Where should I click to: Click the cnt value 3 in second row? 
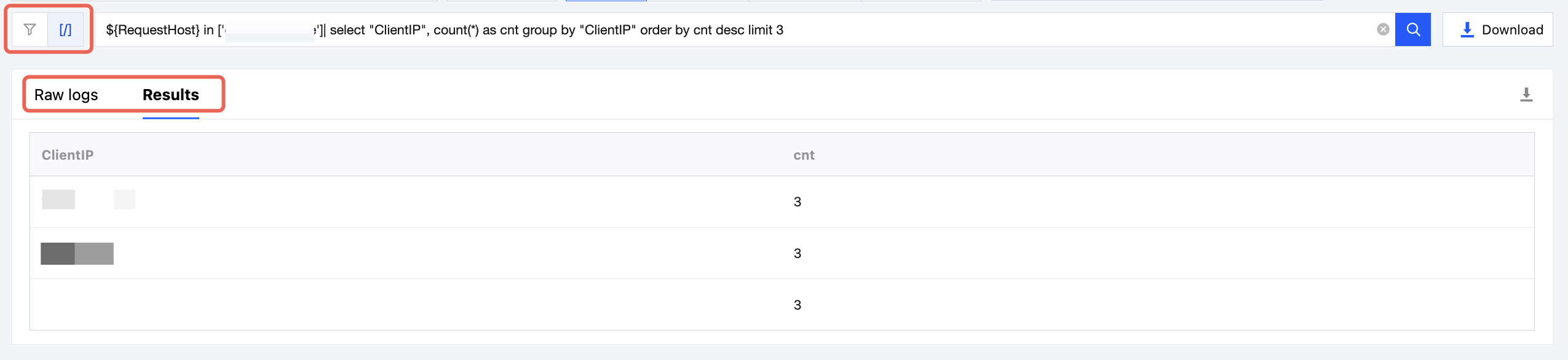(798, 254)
